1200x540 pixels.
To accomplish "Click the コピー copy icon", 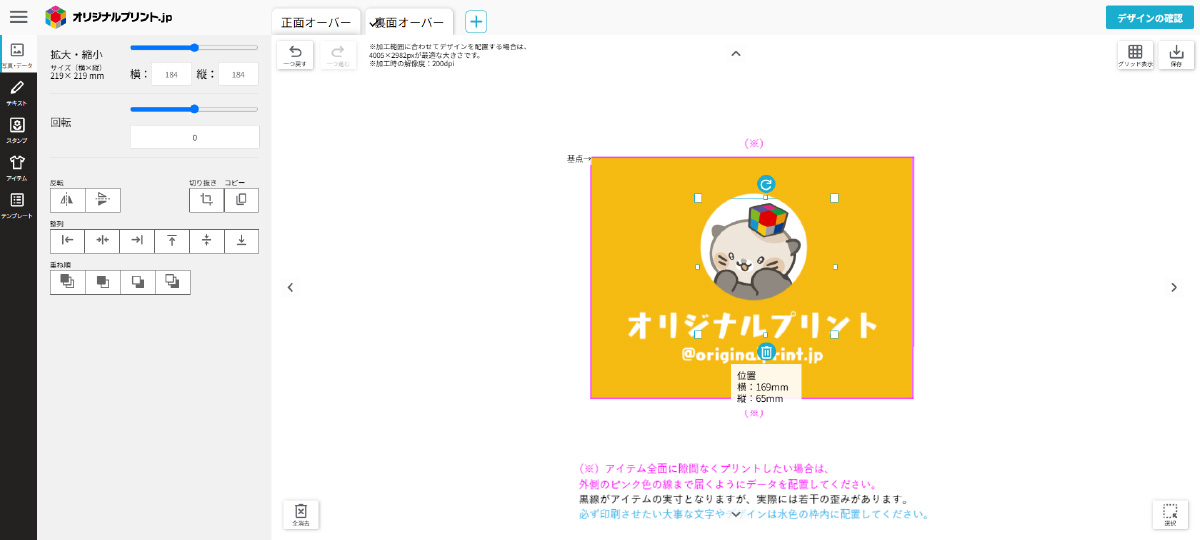I will tap(241, 200).
